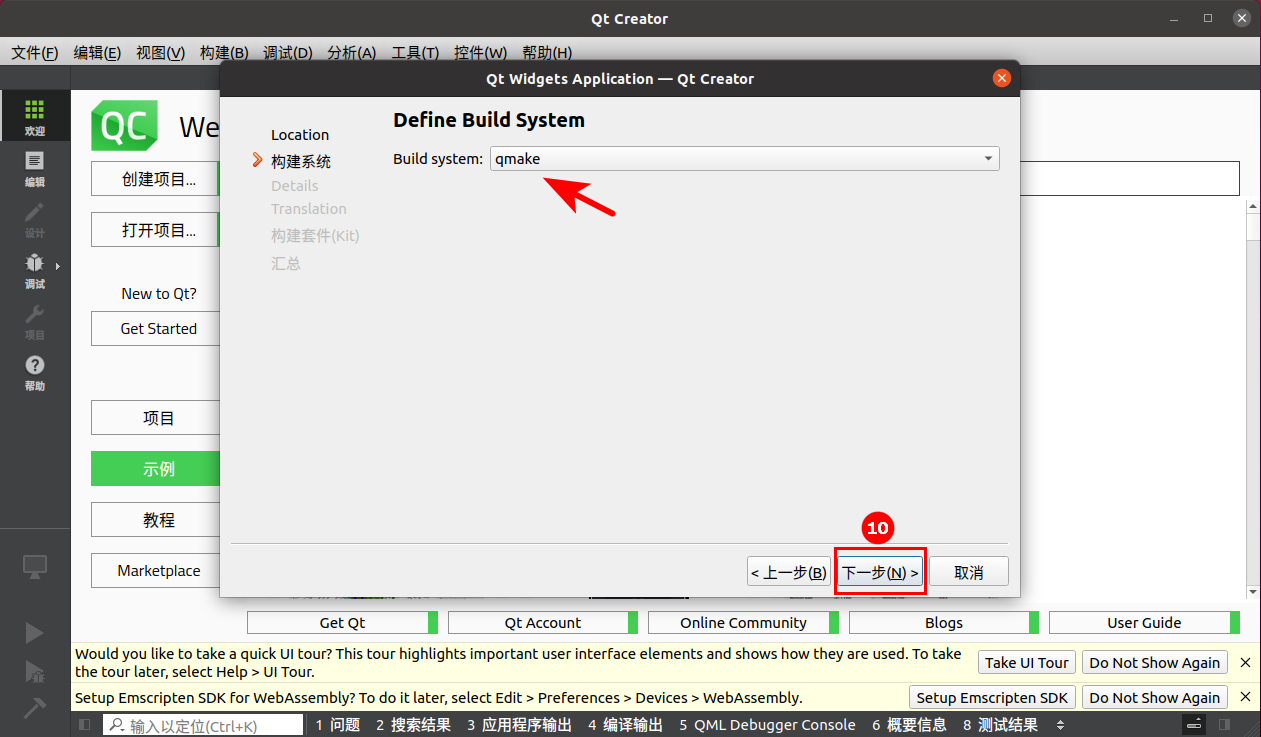Click the Setup Emscripten SDK button
Viewport: 1261px width, 737px height.
point(992,697)
